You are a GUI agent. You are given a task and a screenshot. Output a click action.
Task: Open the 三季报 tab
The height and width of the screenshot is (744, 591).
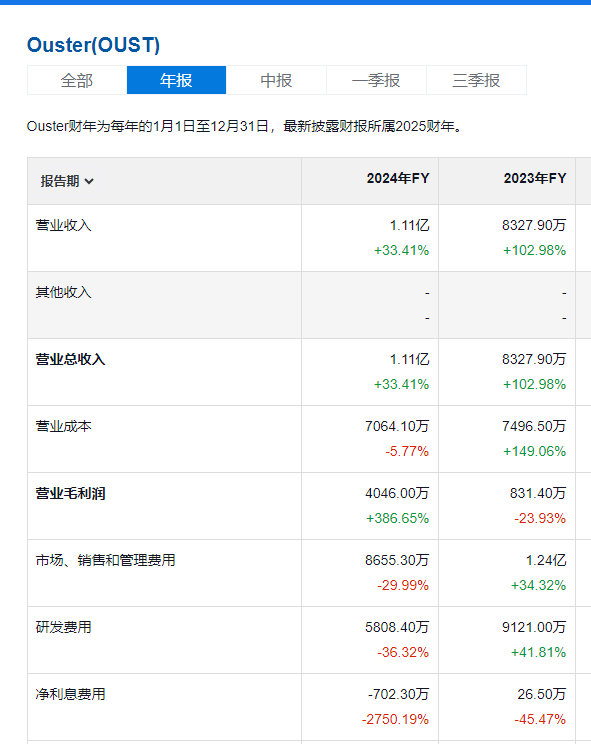(476, 80)
